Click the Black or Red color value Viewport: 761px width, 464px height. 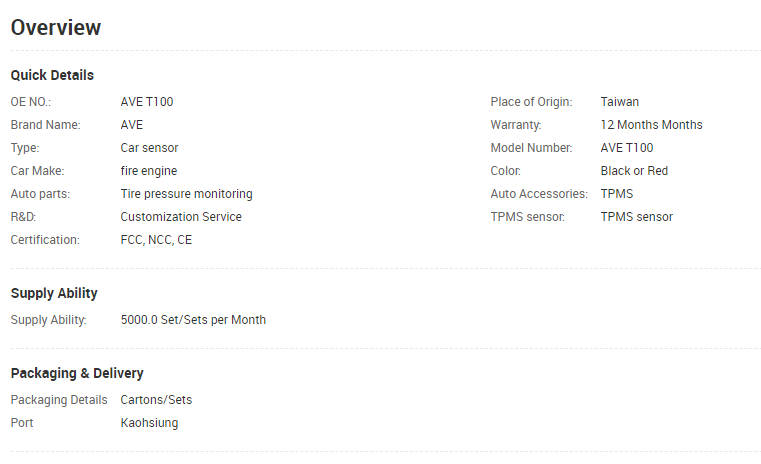click(x=634, y=171)
